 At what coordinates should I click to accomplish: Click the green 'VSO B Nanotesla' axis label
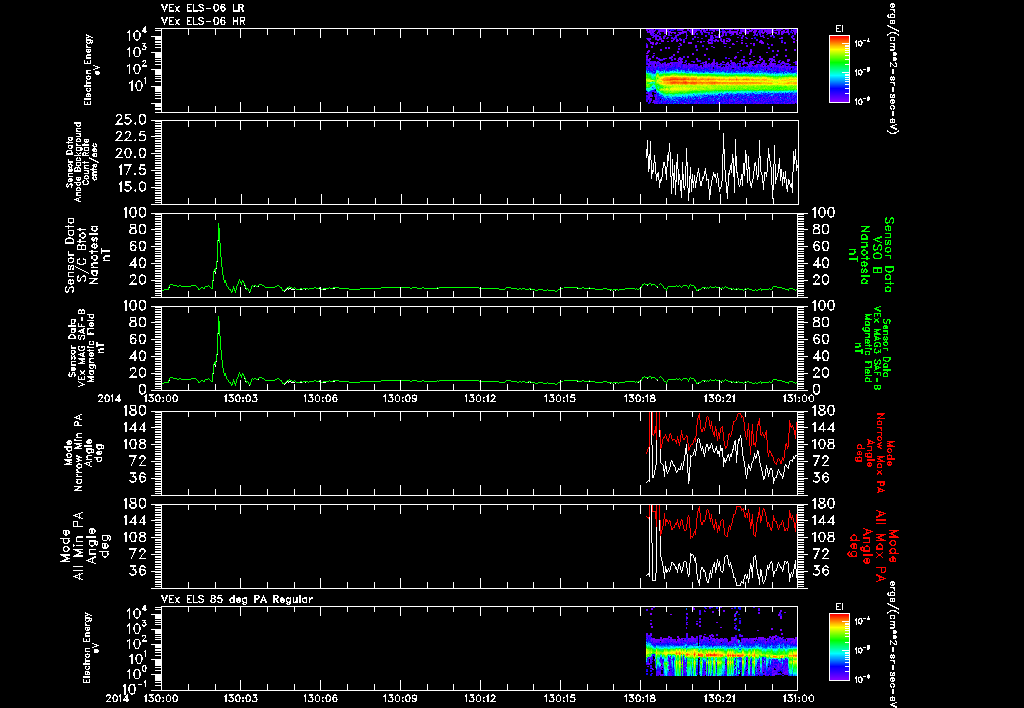click(871, 255)
